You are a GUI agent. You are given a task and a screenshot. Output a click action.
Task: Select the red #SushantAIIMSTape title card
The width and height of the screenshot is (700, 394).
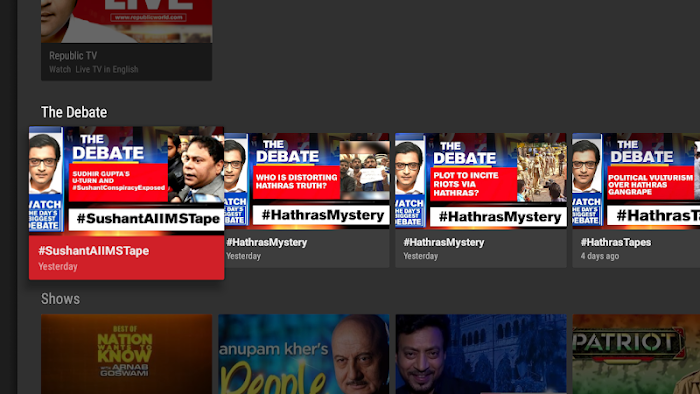[x=126, y=257]
